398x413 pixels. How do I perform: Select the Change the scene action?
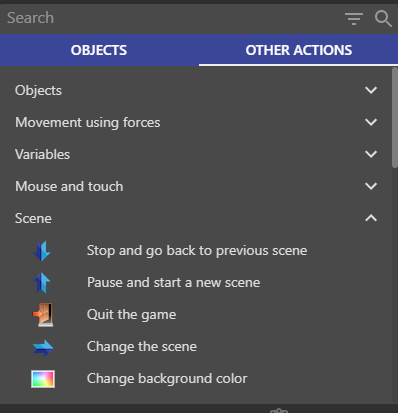point(142,347)
